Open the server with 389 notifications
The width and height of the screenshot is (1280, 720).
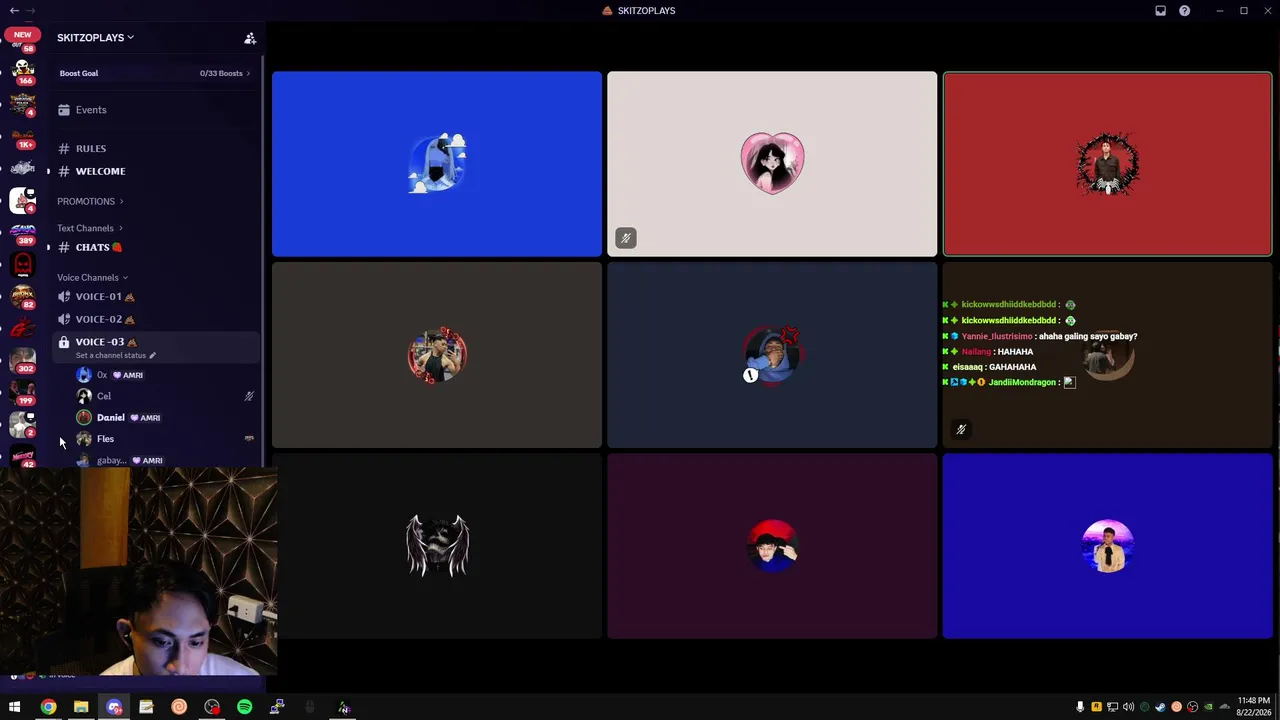23,232
